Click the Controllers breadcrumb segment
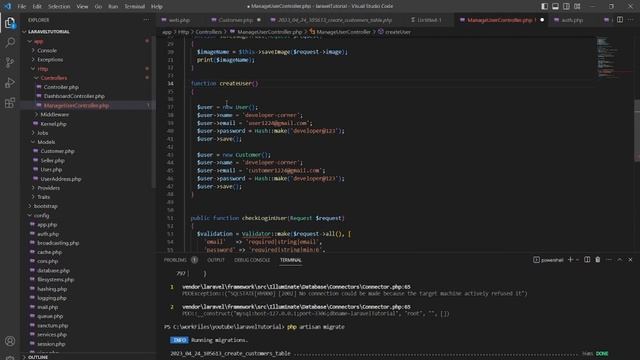The height and width of the screenshot is (360, 640). pos(208,32)
